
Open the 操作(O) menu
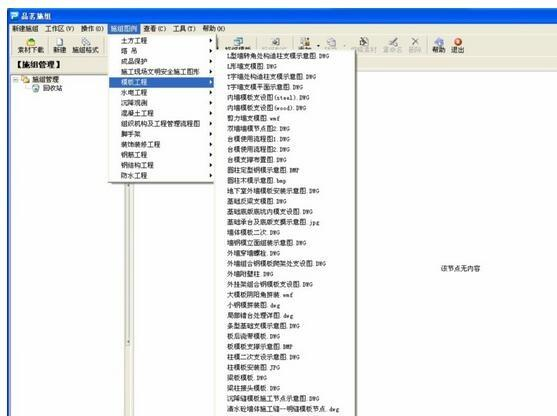[x=92, y=28]
